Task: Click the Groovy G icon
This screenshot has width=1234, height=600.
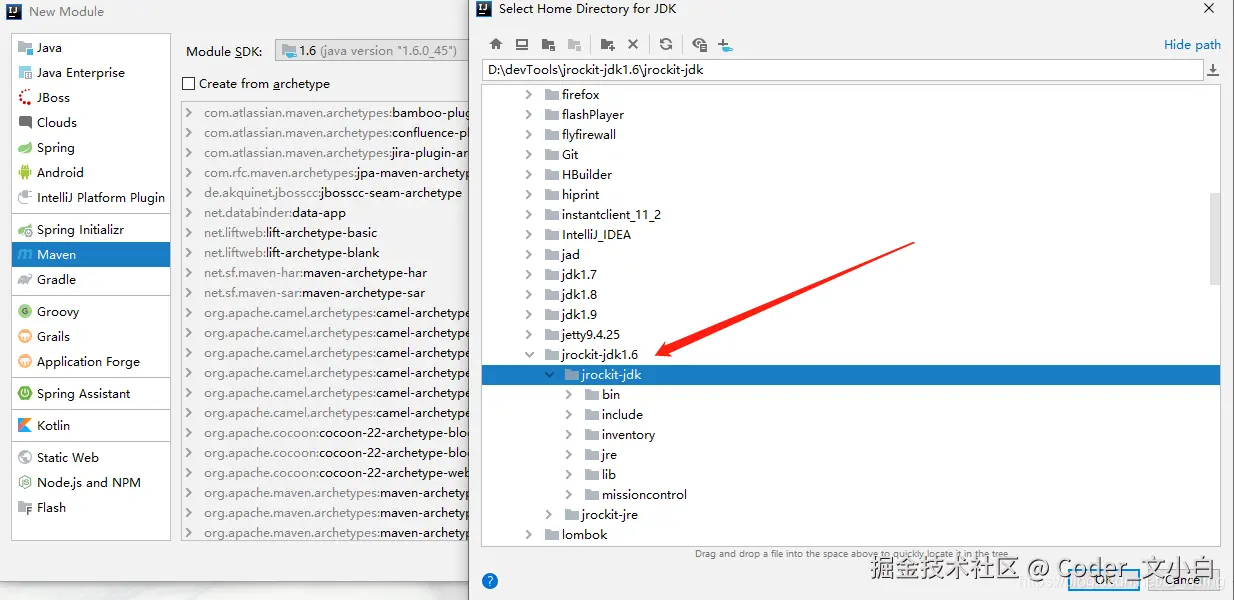Action: click(x=26, y=312)
